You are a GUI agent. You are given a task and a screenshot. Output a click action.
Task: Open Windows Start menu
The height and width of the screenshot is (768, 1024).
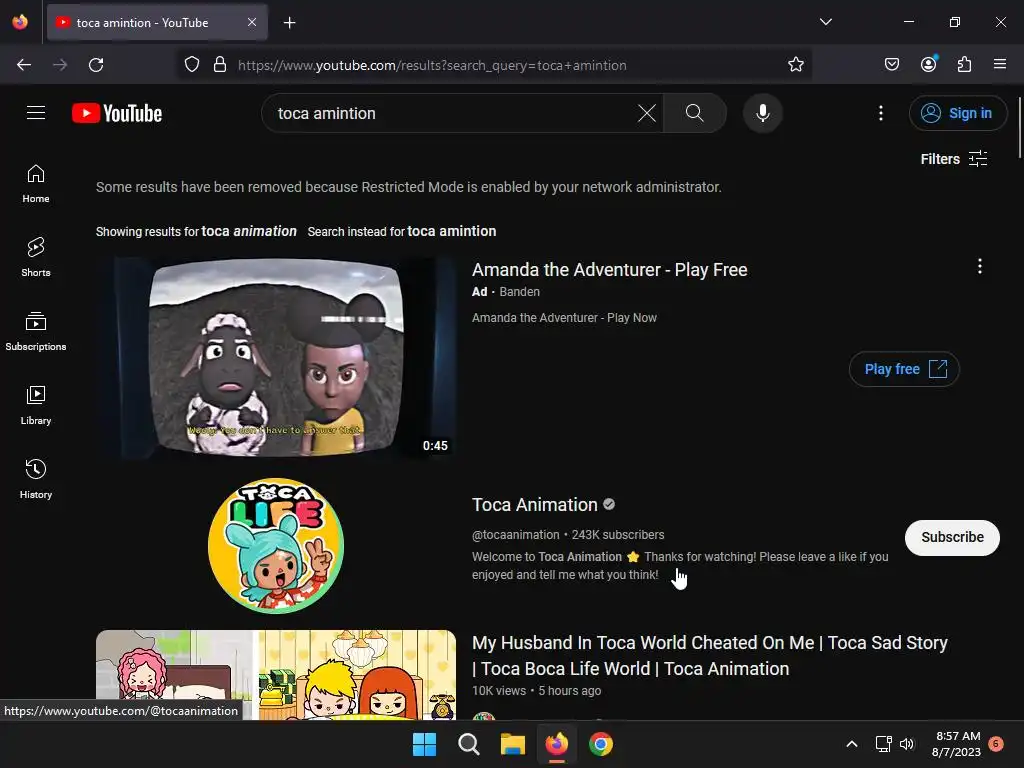click(424, 744)
